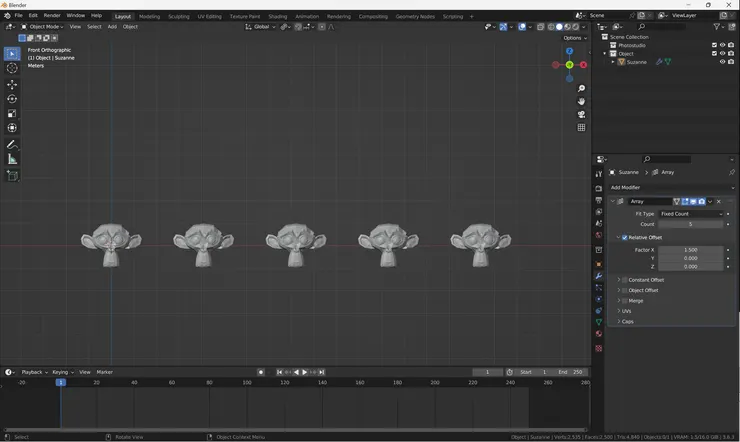Open the Modifier properties wrench tab
Image resolution: width=740 pixels, height=442 pixels.
pos(599,276)
